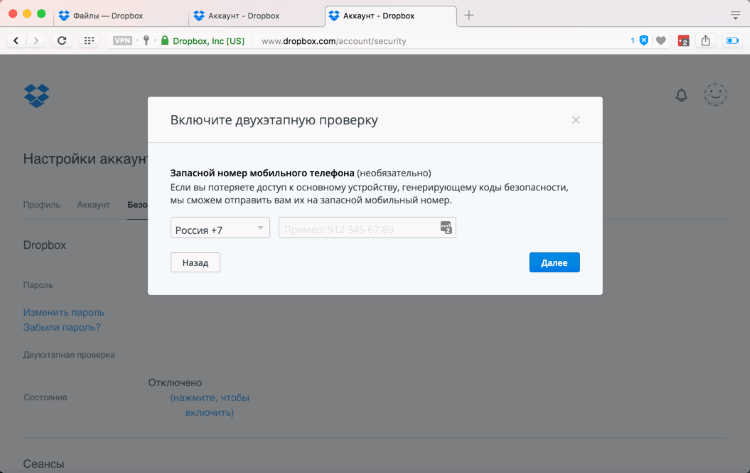The width and height of the screenshot is (750, 473).
Task: Open the Speed Dial grid view
Action: (89, 40)
